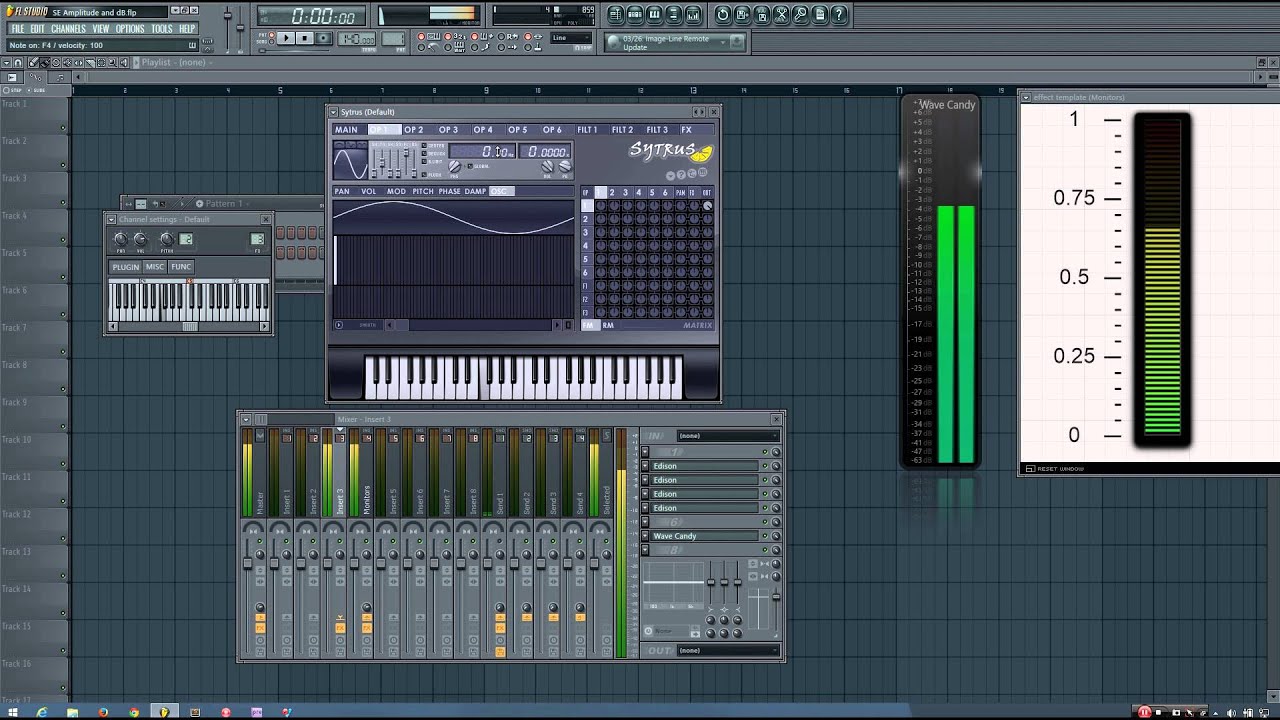Toggle the first checkbox beside the Sytrus sliders

pyautogui.click(x=424, y=146)
